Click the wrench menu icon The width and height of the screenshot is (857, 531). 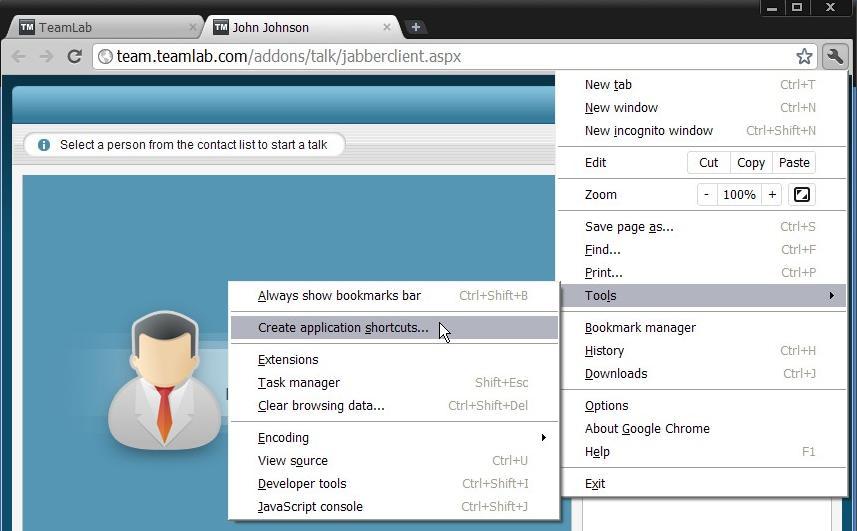835,56
